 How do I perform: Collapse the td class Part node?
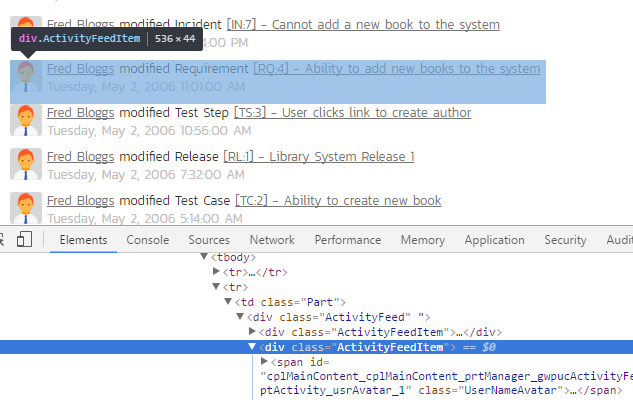point(228,302)
